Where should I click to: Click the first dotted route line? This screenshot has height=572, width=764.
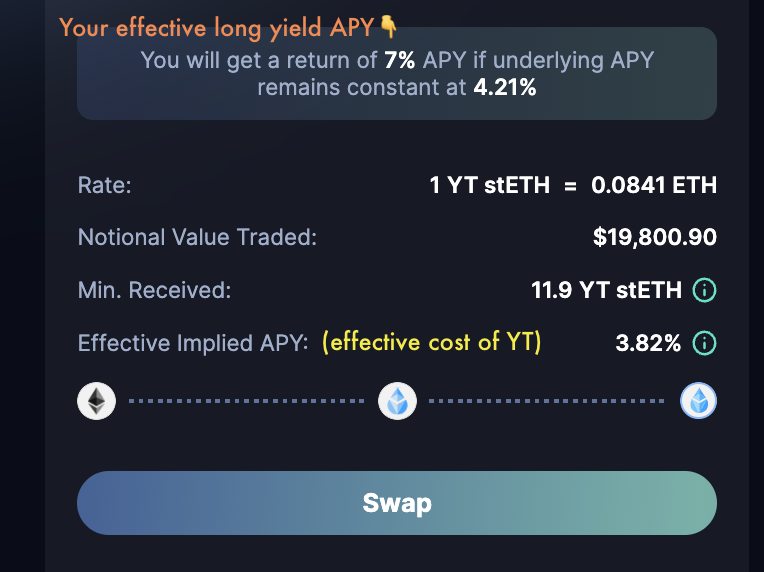(x=246, y=402)
